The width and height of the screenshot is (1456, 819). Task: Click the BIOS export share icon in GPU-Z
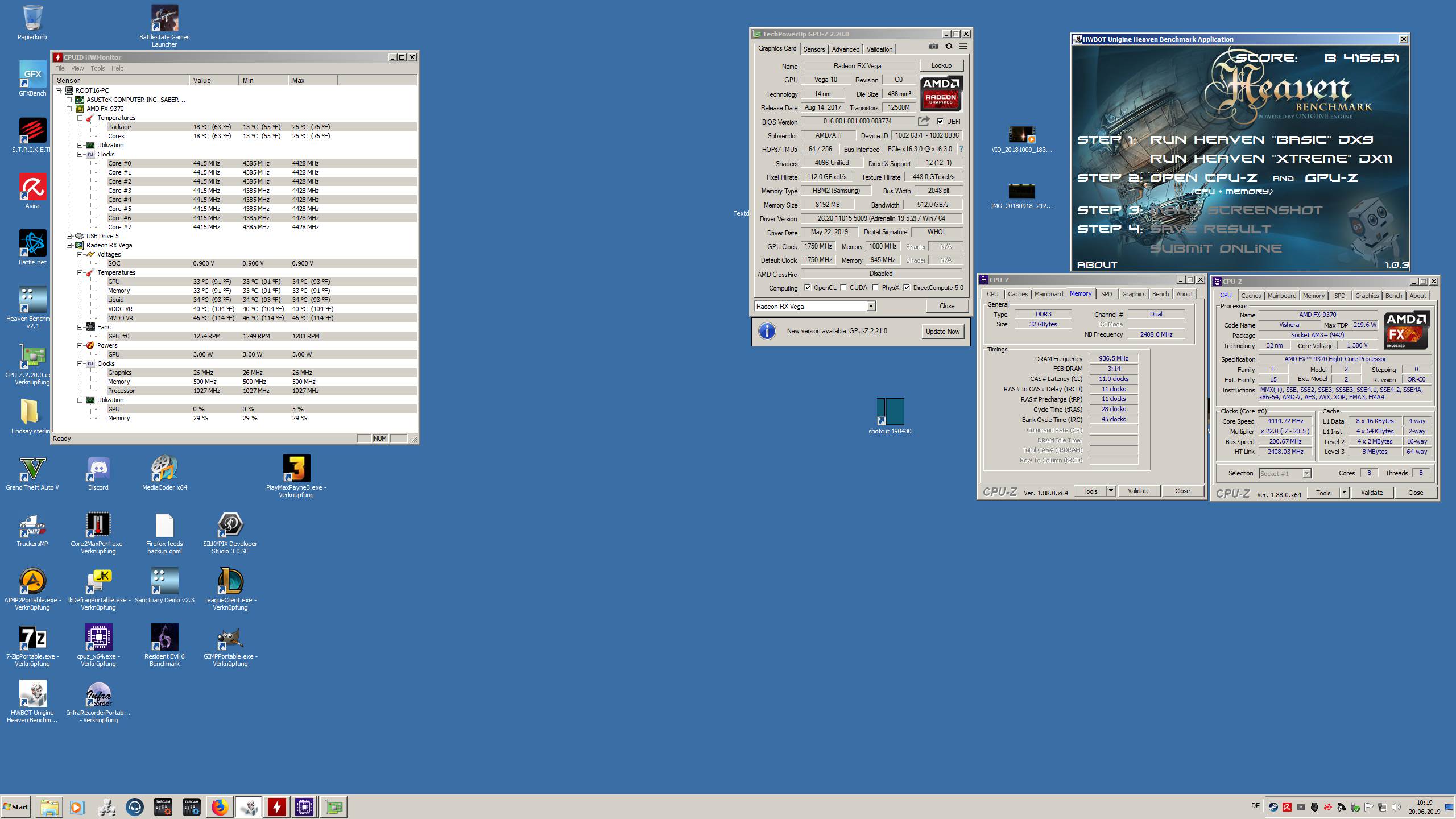(924, 121)
